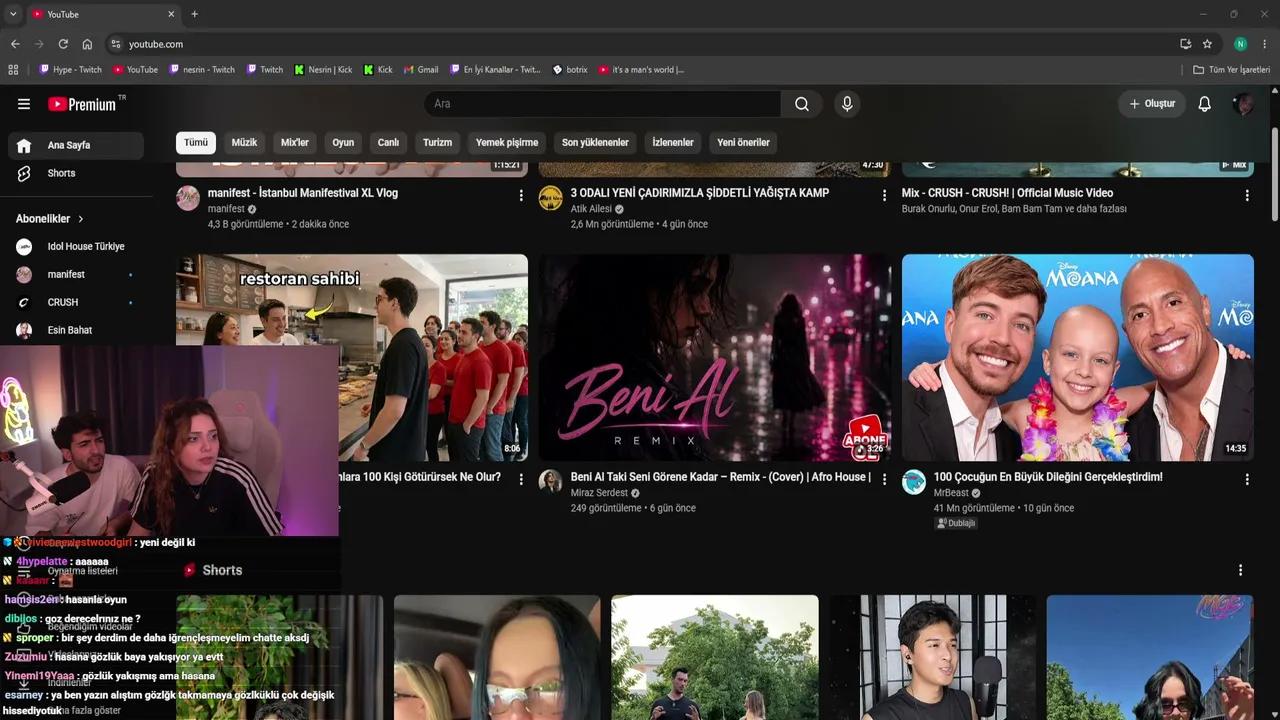Open the Nesrin | Kick bookmark
1280x720 pixels.
323,70
